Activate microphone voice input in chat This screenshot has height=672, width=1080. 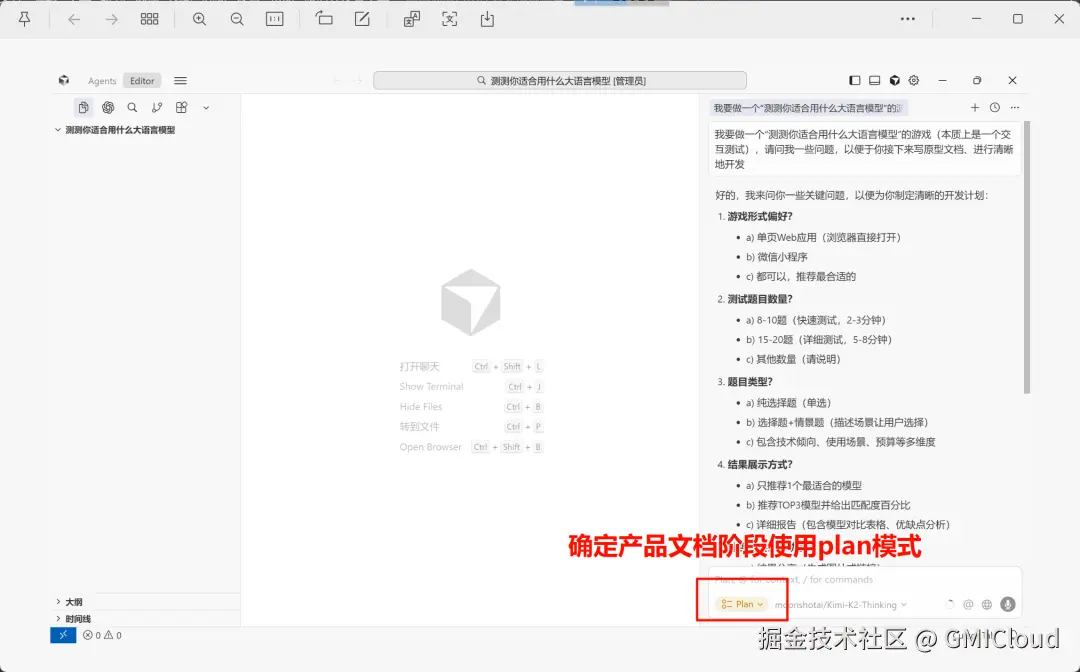pos(1007,604)
